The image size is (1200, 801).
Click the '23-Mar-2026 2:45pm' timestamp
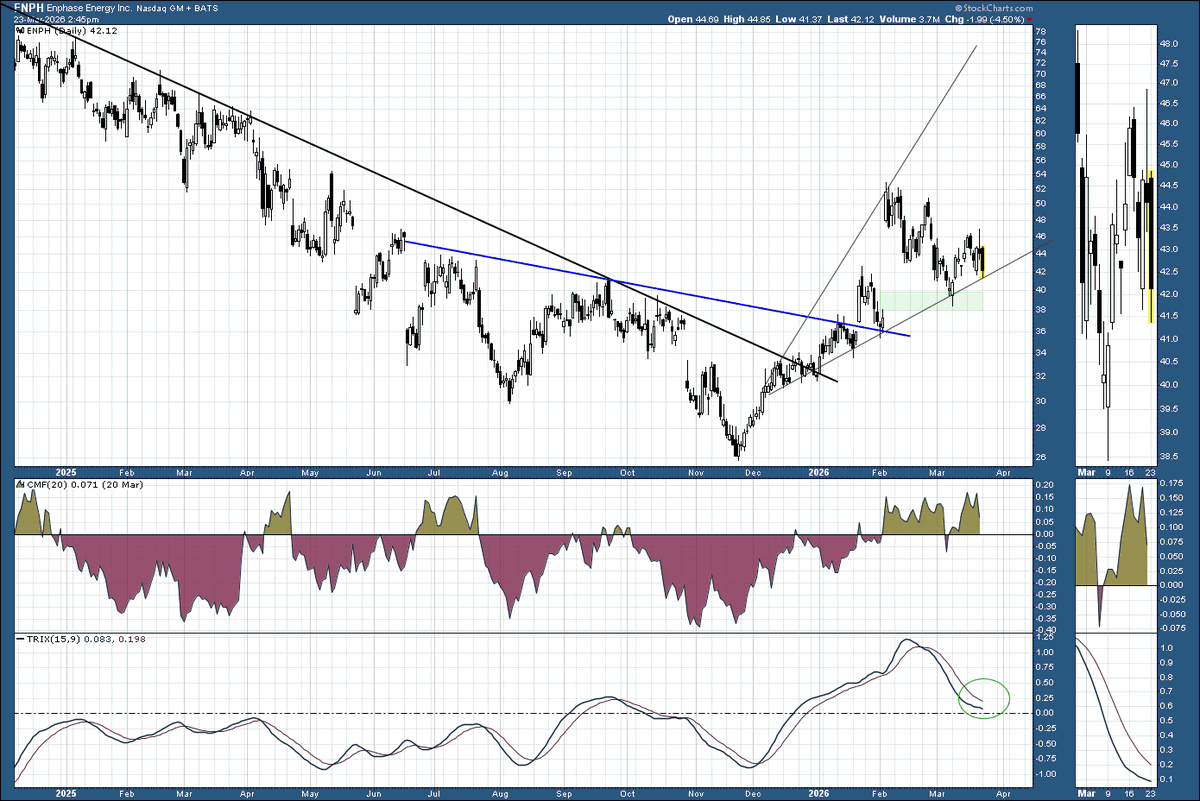click(55, 19)
